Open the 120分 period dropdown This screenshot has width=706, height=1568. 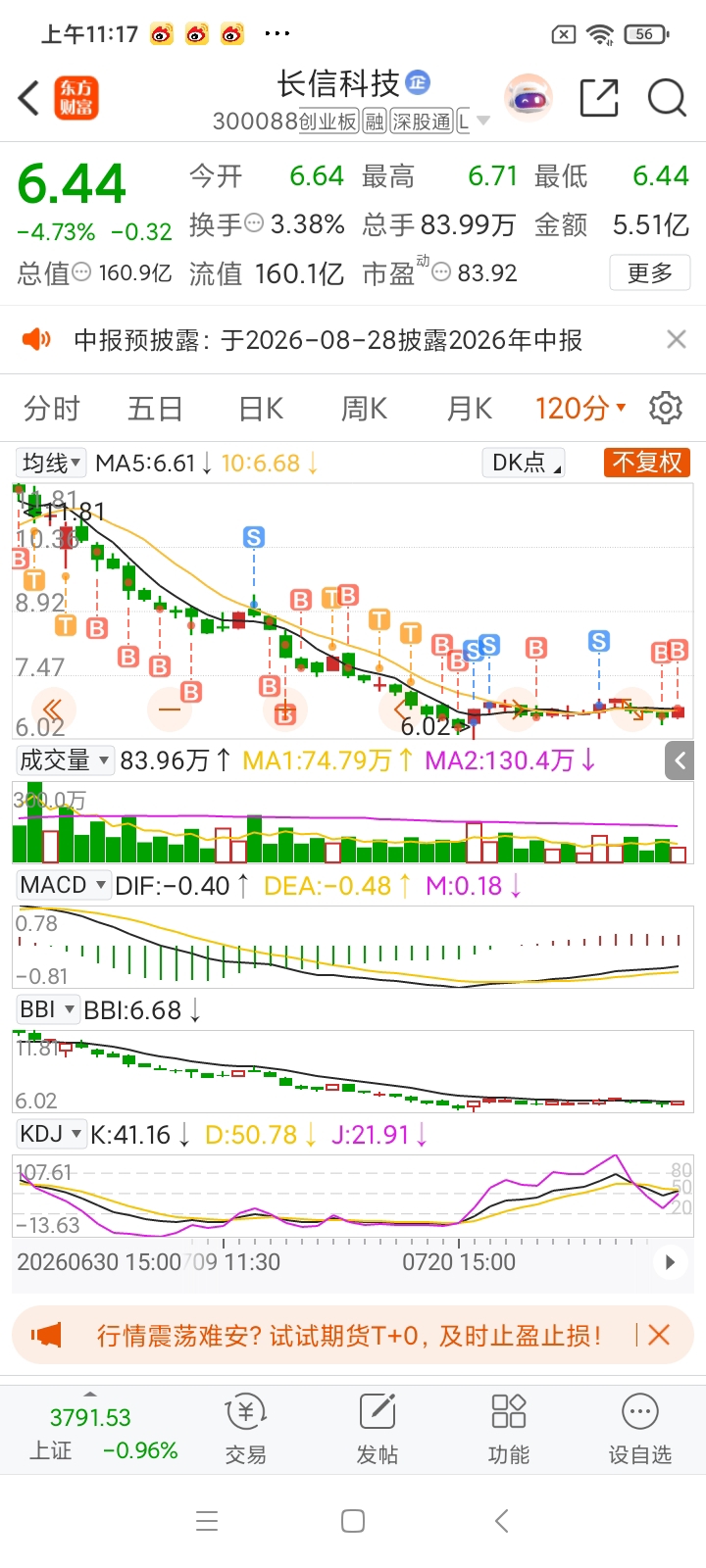(x=580, y=408)
